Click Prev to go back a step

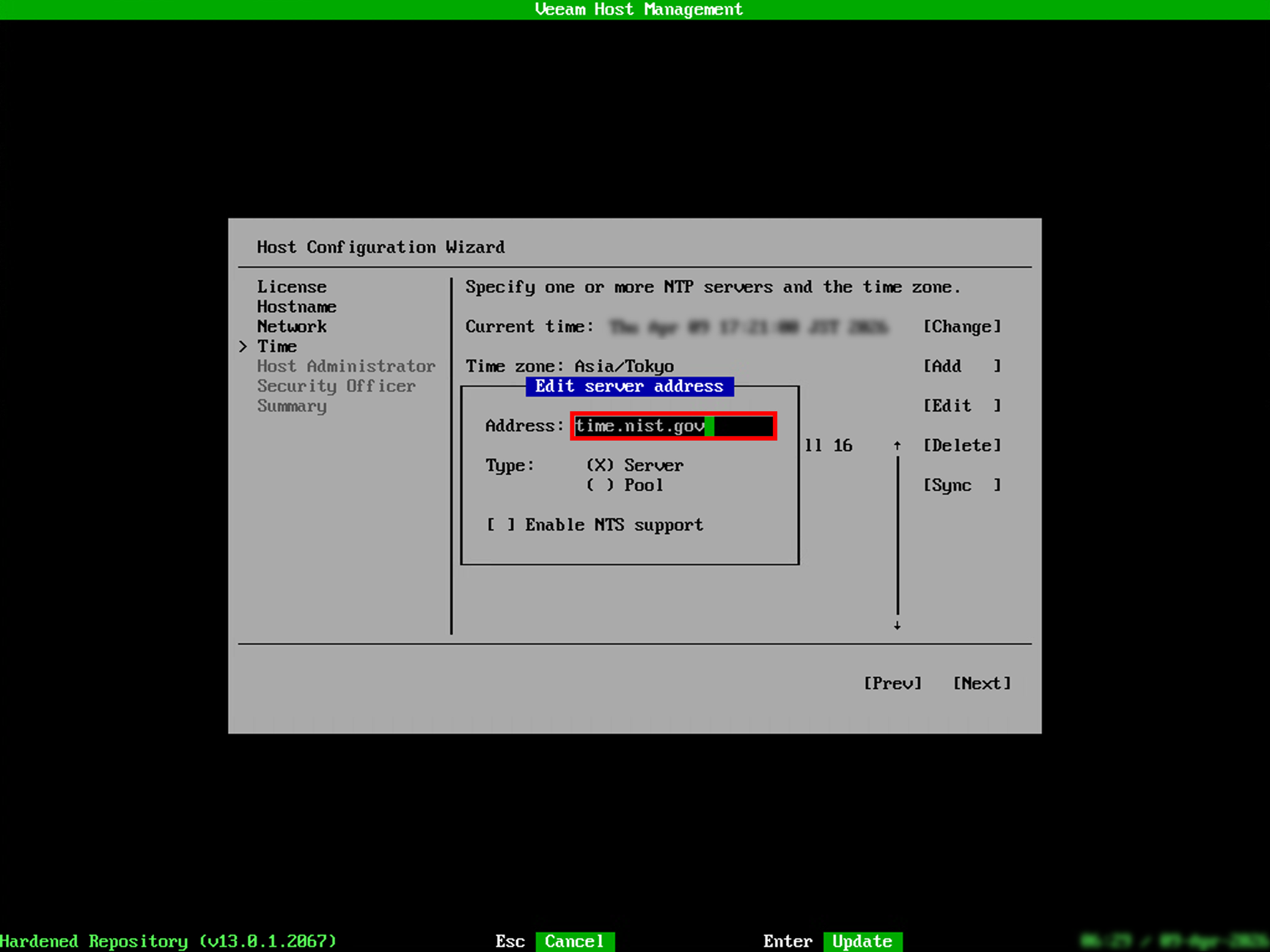coord(893,683)
